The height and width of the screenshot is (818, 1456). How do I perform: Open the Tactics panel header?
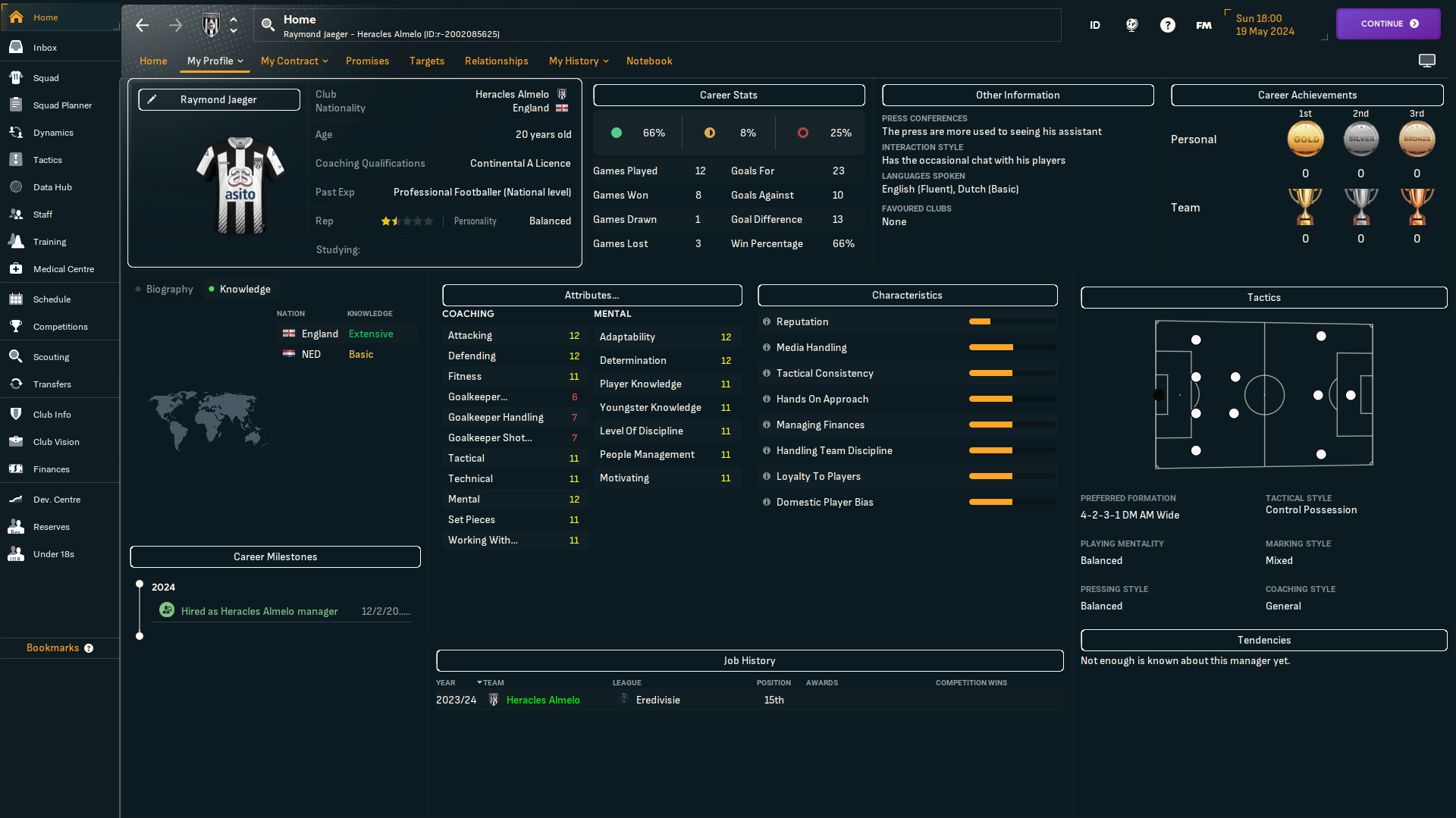pyautogui.click(x=1263, y=297)
